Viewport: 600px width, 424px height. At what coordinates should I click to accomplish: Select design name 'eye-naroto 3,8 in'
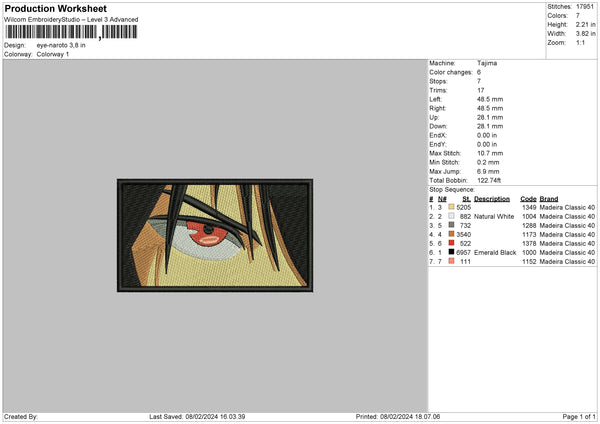61,45
